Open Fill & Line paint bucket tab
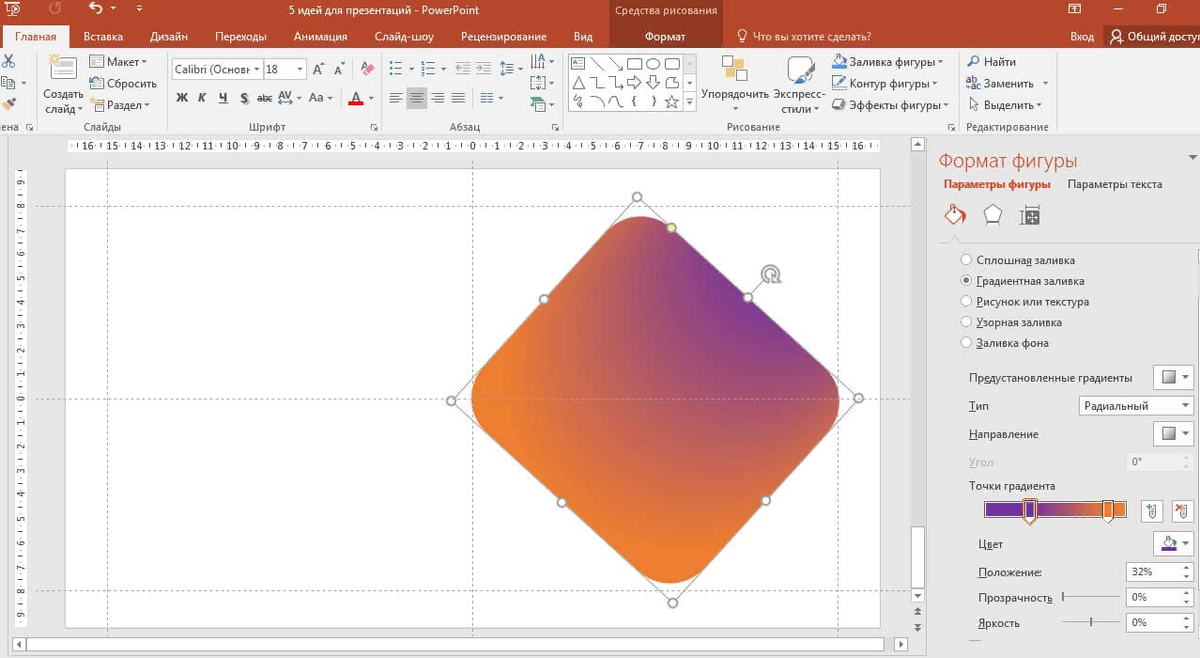This screenshot has height=658, width=1200. (x=955, y=214)
